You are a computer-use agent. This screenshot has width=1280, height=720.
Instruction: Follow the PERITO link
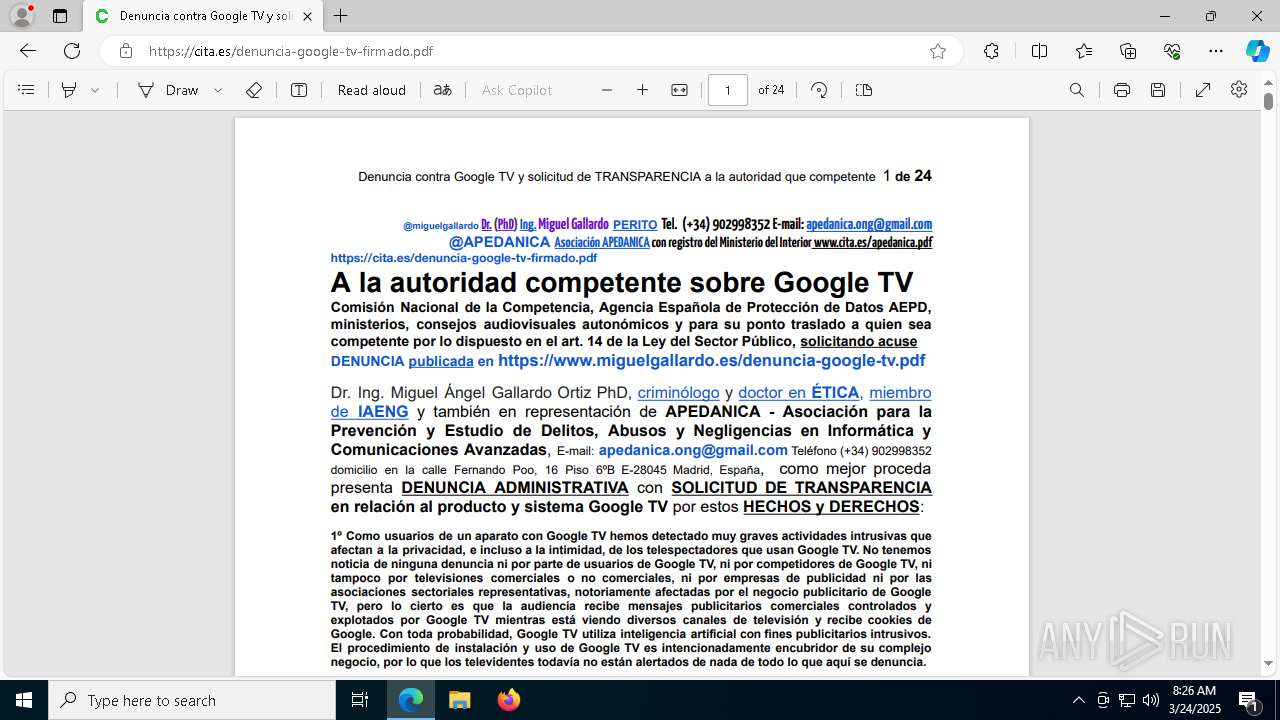click(635, 225)
